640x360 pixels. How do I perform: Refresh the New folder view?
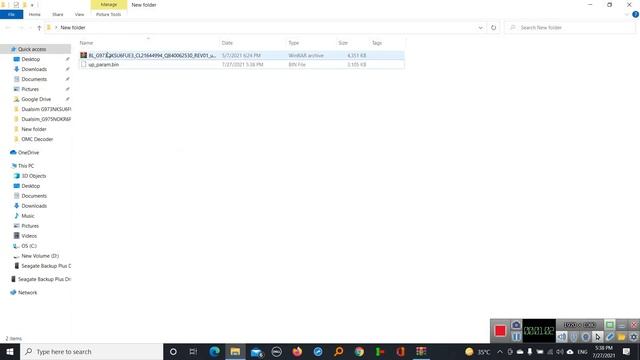click(493, 28)
